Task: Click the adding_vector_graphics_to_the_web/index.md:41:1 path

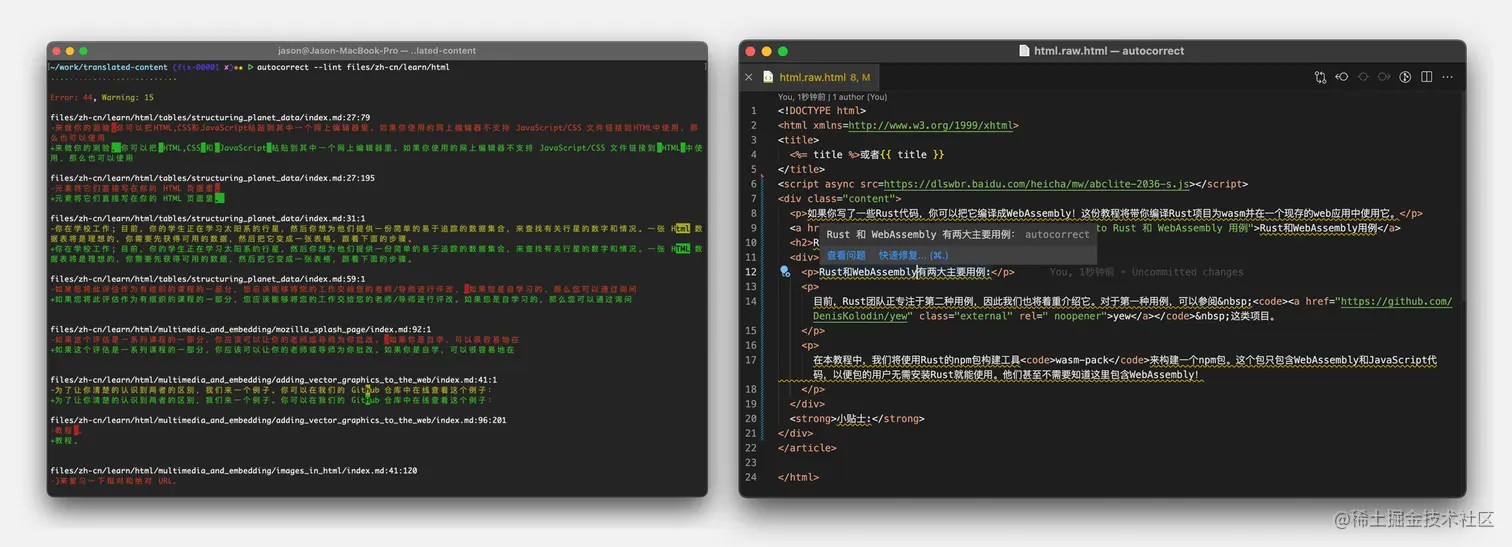Action: point(273,380)
